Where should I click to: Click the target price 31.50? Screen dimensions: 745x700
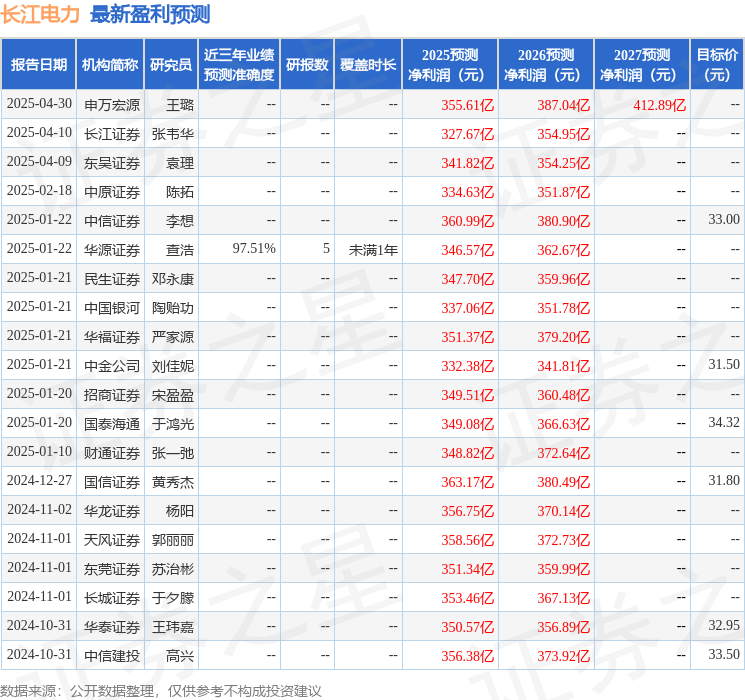click(724, 364)
